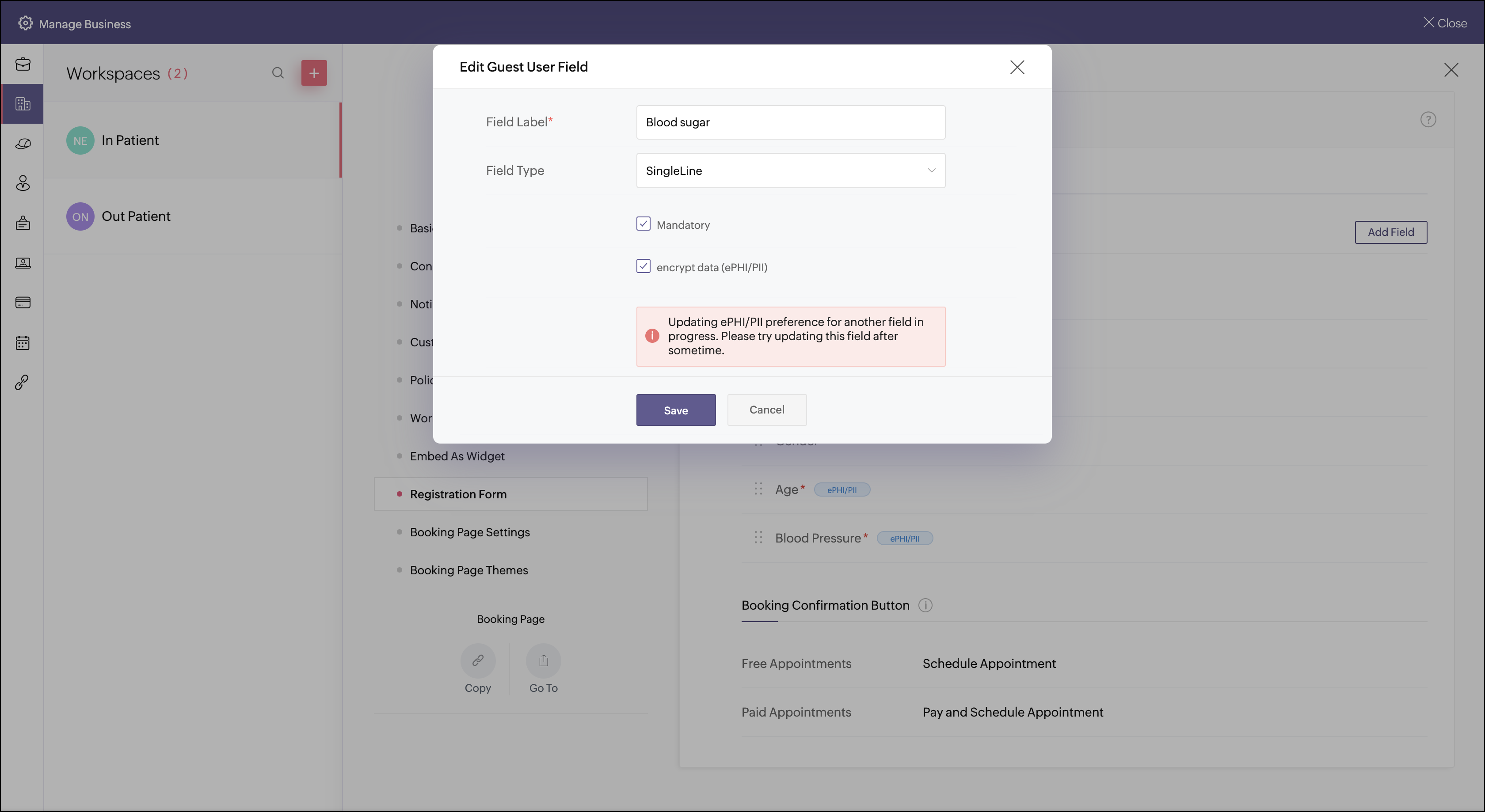This screenshot has width=1485, height=812.
Task: Click the link chain icon in sidebar
Action: tap(22, 382)
